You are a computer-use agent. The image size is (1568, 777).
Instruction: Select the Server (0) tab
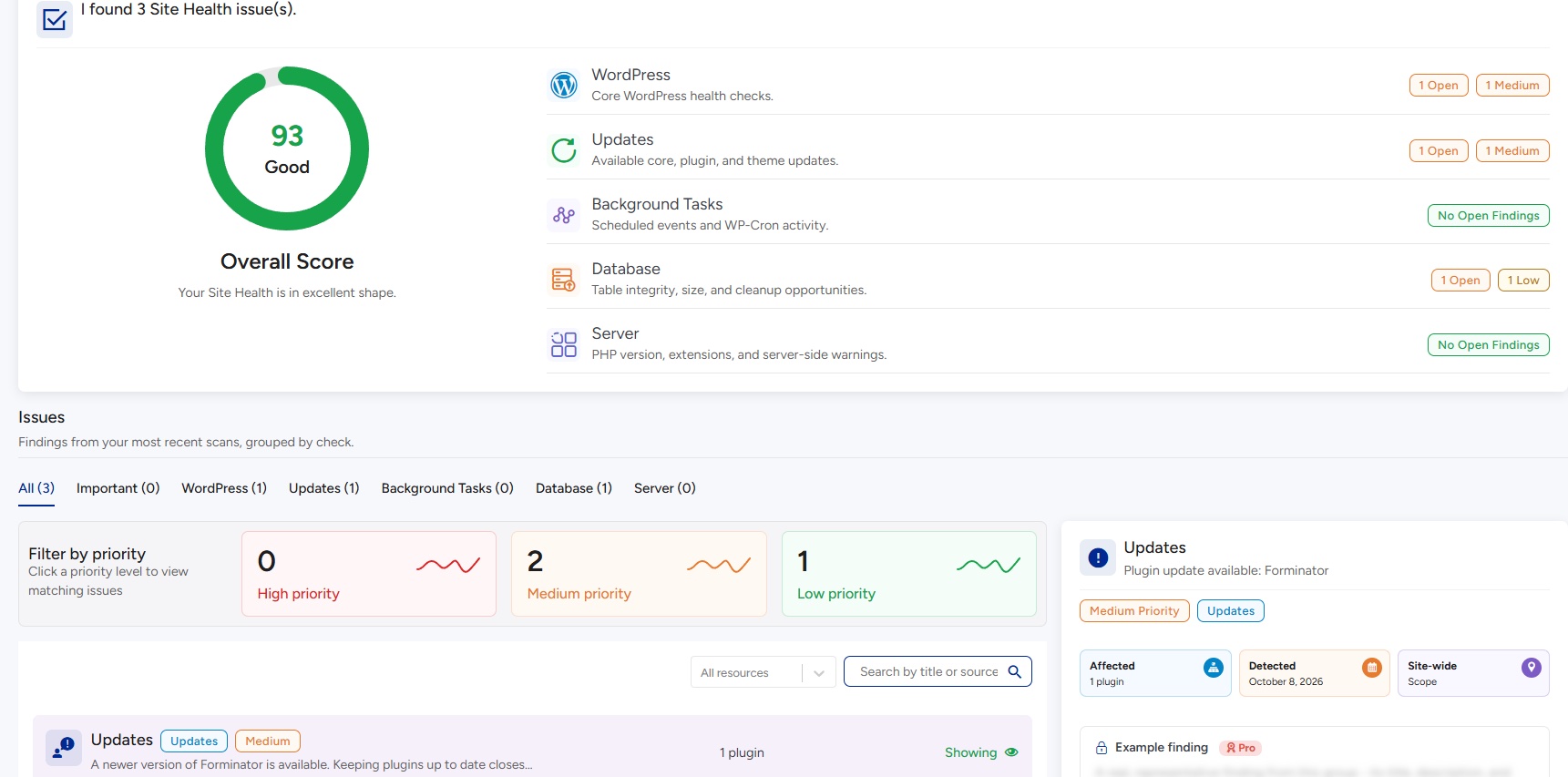665,488
